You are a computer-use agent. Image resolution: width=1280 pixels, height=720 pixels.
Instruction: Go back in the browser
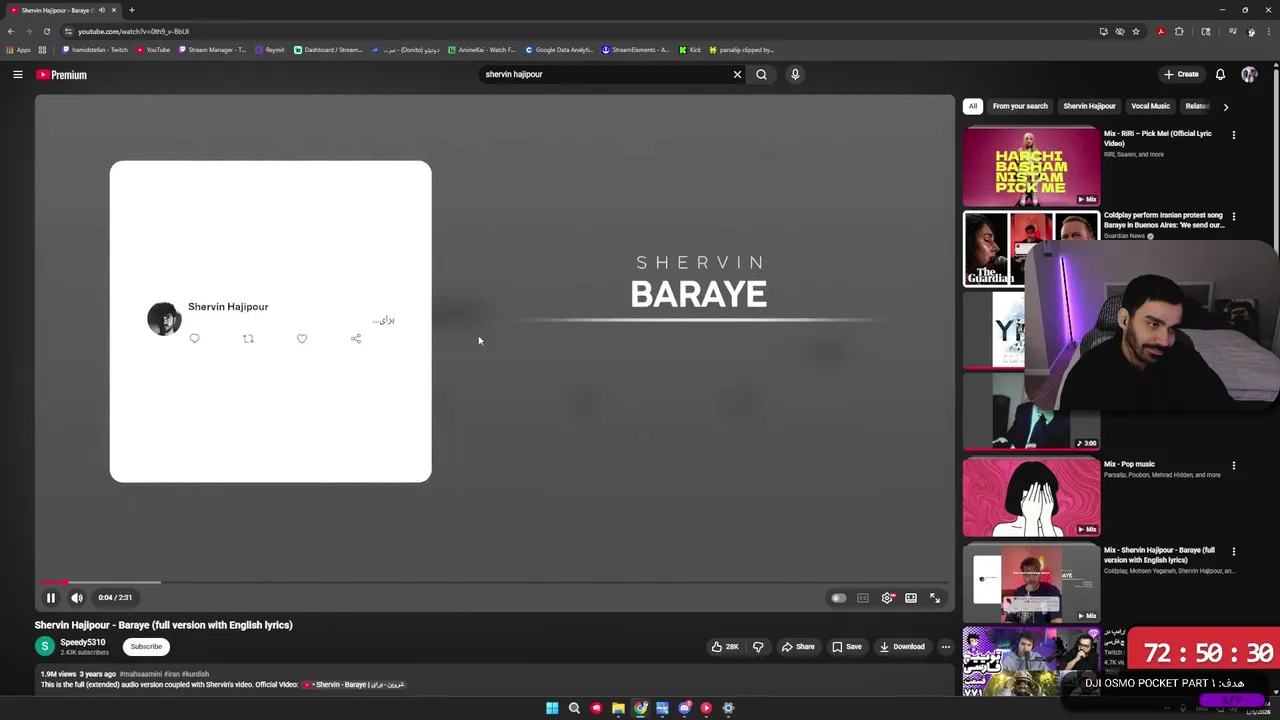pos(11,31)
